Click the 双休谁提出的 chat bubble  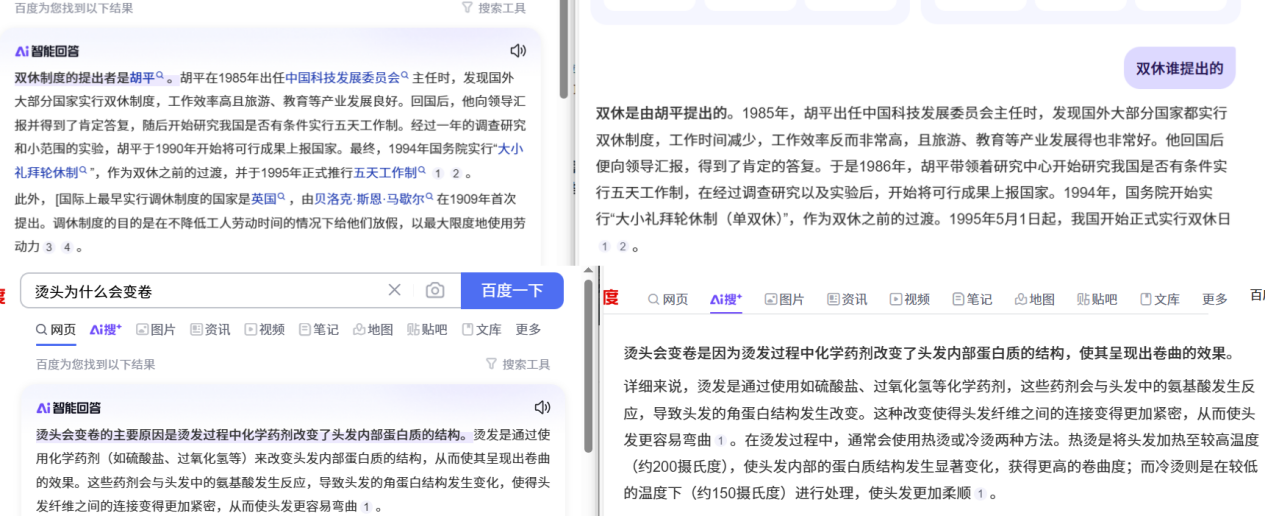tap(1179, 68)
